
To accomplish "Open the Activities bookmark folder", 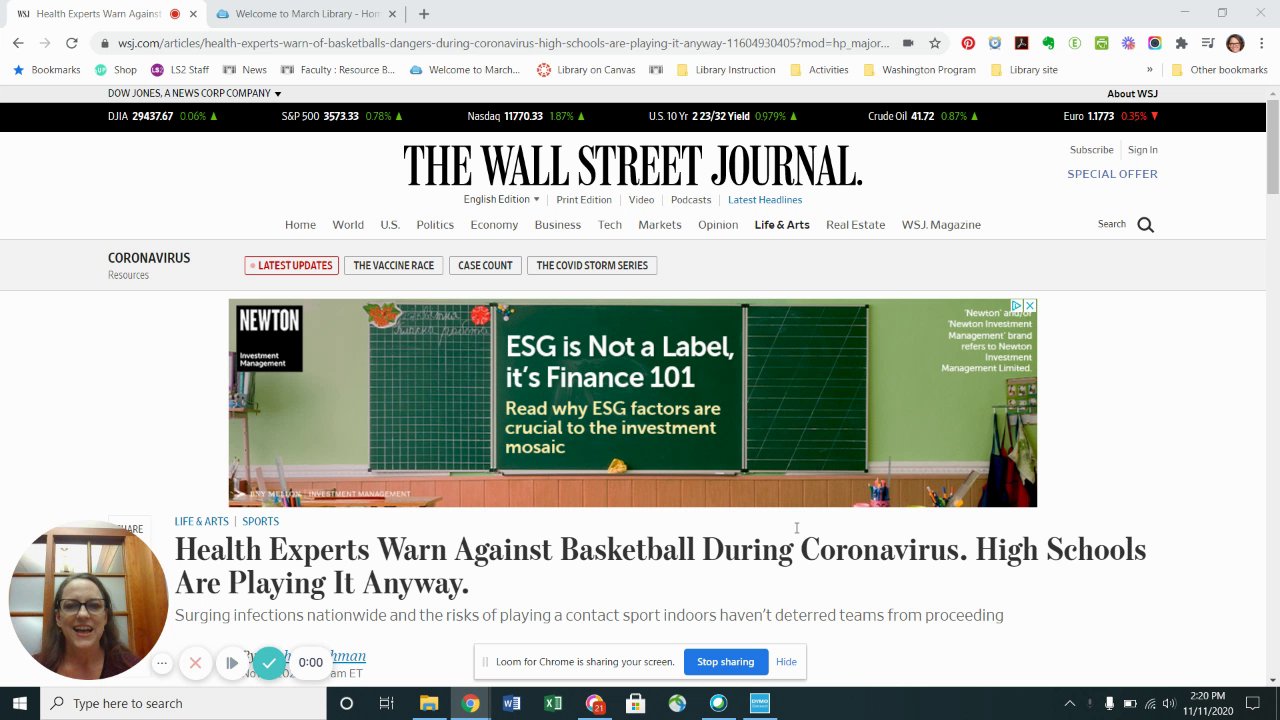I will [x=819, y=70].
